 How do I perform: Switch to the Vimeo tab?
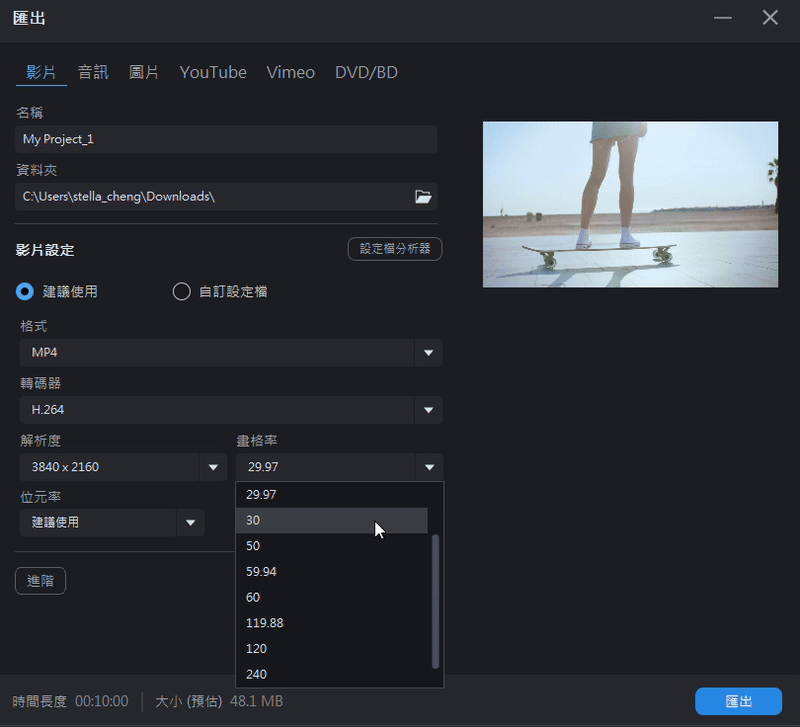point(290,72)
